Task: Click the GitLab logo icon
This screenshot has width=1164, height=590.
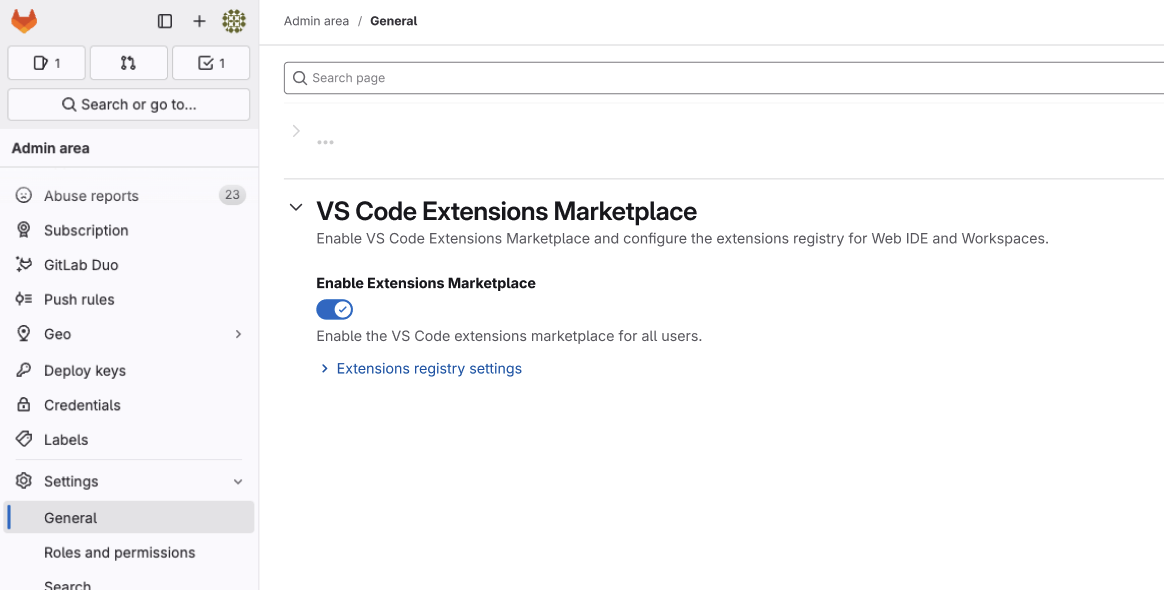Action: (24, 21)
